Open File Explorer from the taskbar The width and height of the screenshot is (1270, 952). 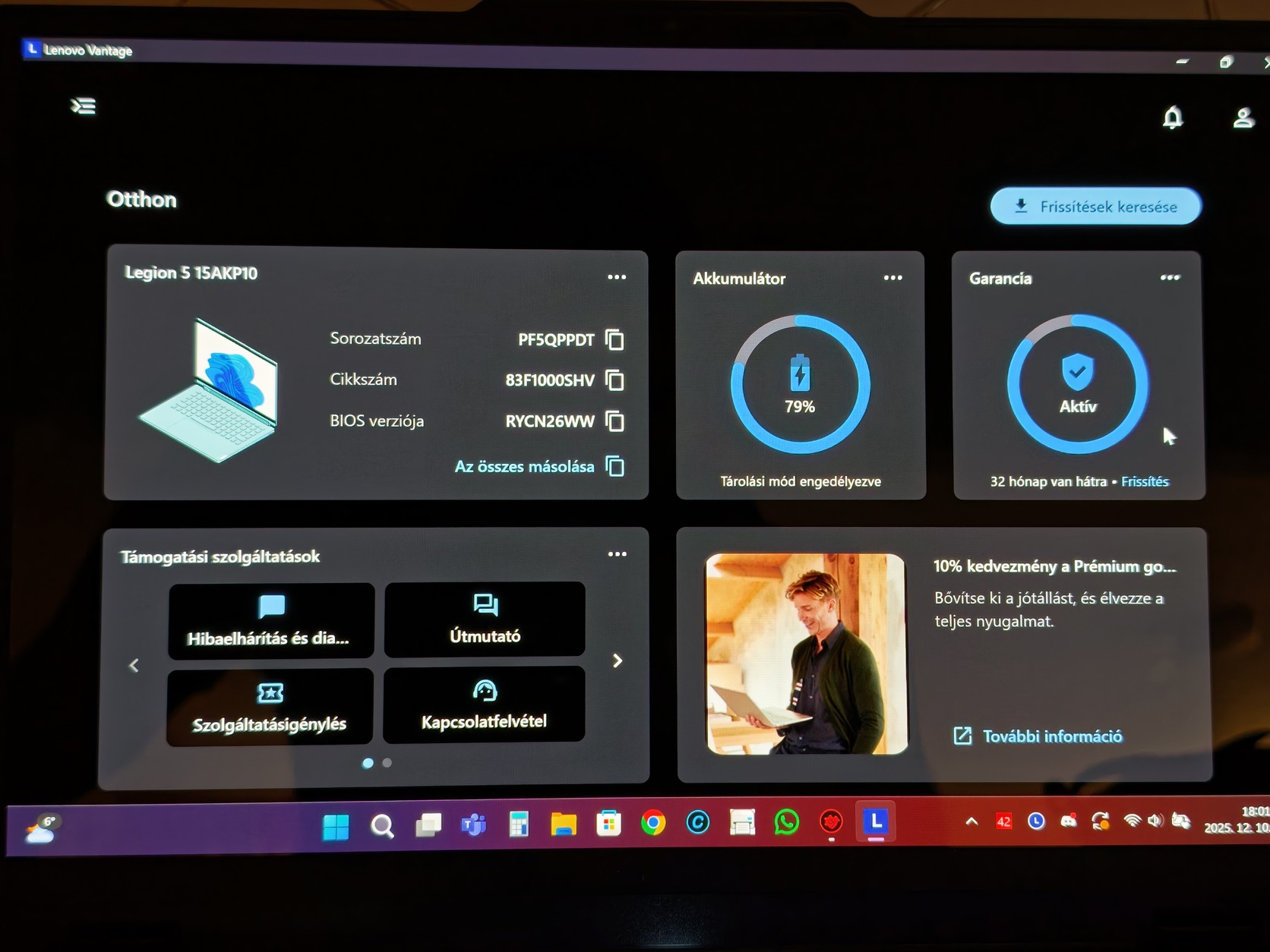(x=564, y=824)
